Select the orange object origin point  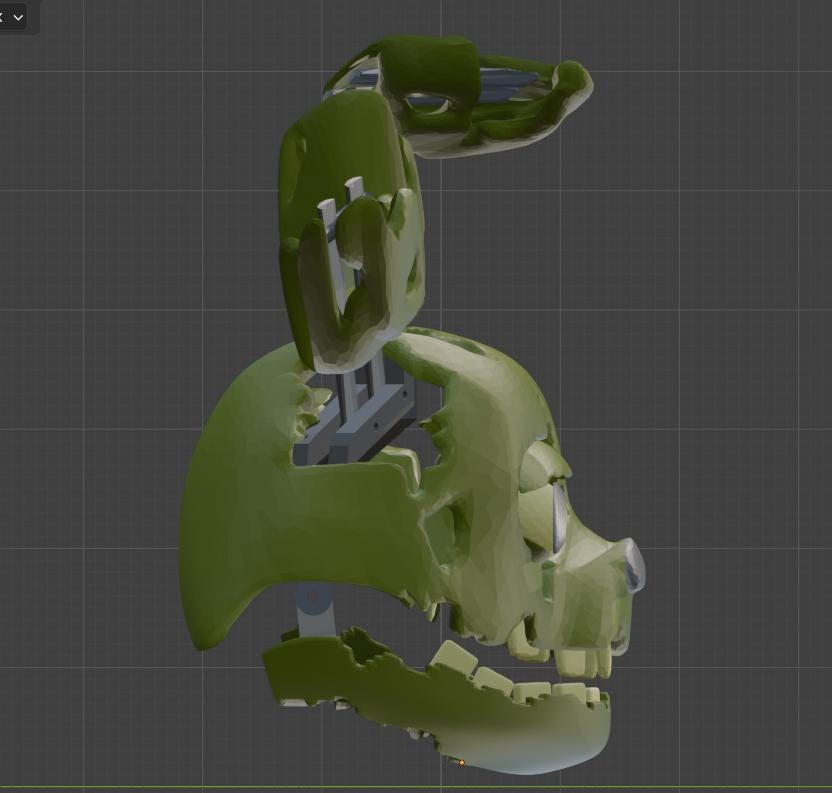coord(462,763)
